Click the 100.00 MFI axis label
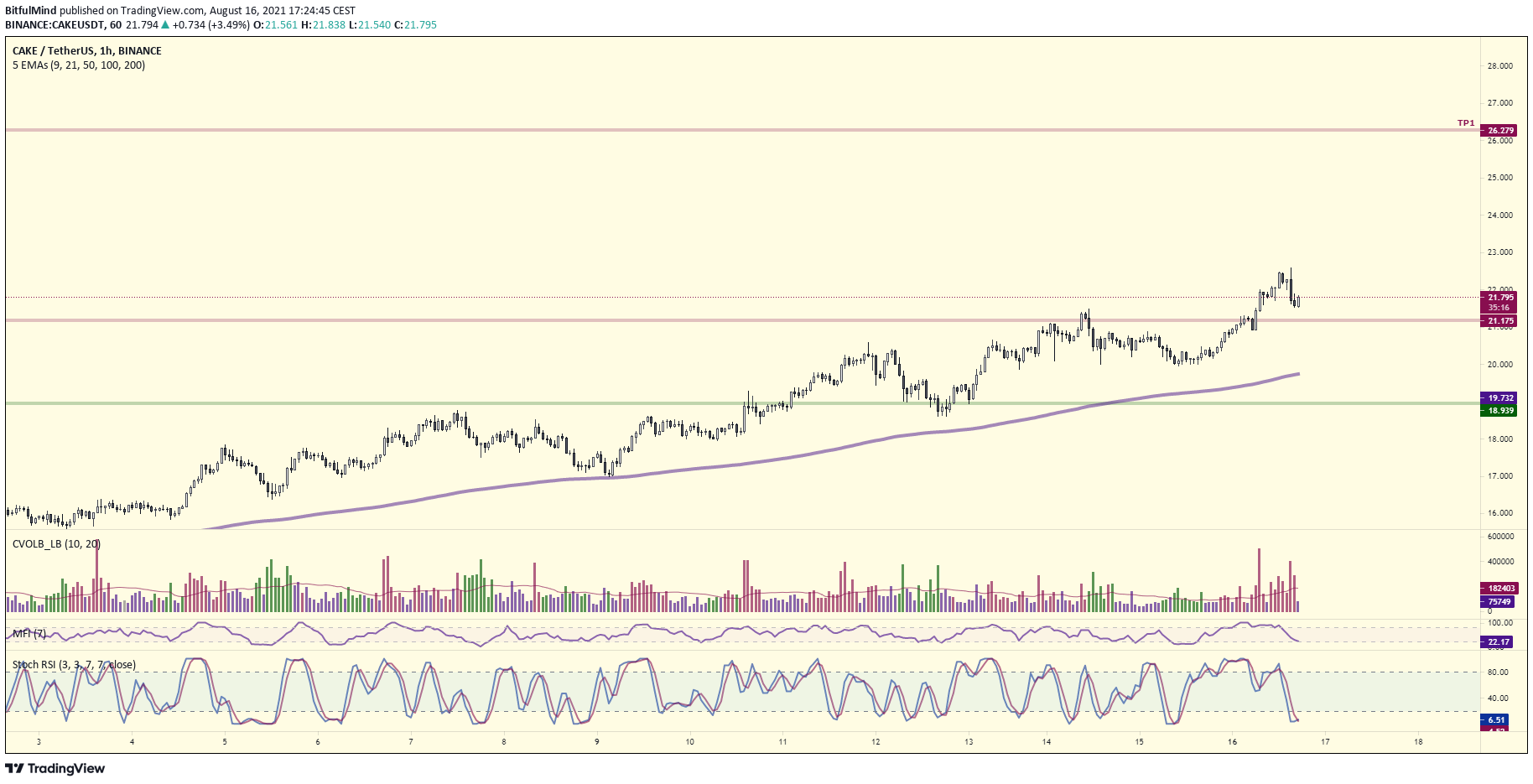1533x784 pixels. tap(1500, 623)
